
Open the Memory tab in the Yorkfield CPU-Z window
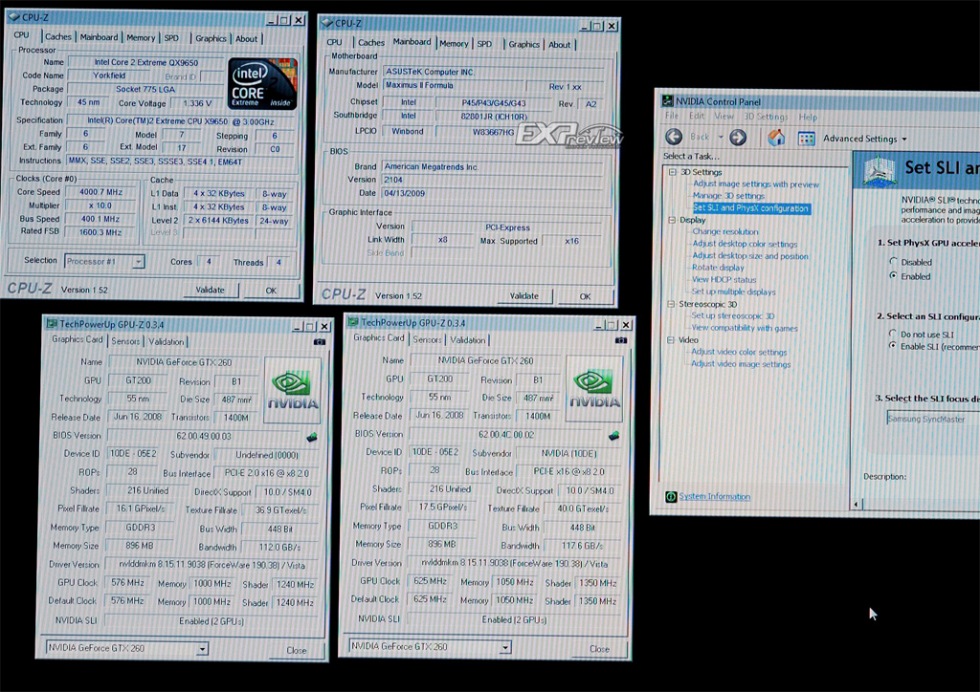point(141,38)
